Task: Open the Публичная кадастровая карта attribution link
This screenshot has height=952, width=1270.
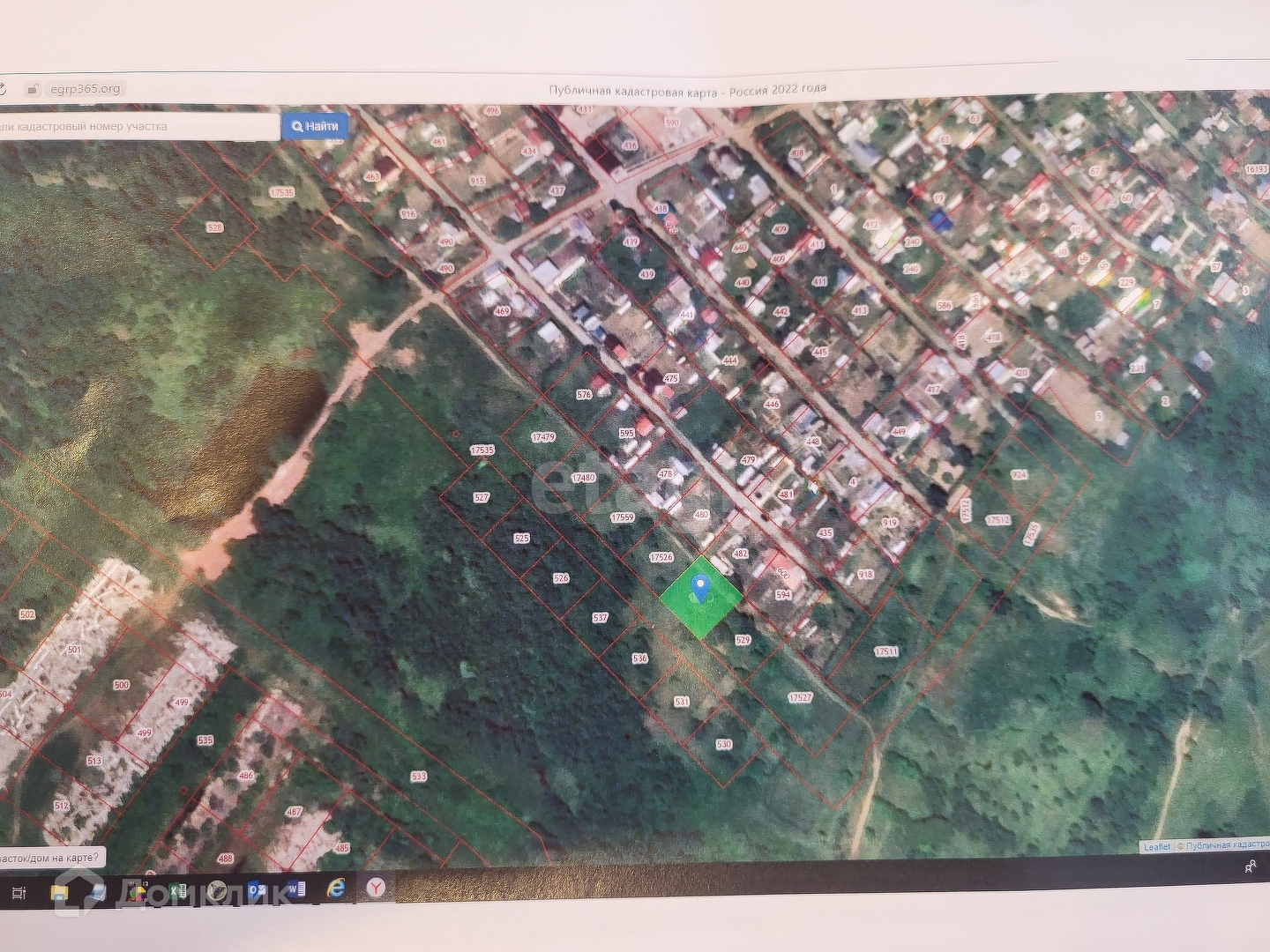Action: pos(1228,845)
